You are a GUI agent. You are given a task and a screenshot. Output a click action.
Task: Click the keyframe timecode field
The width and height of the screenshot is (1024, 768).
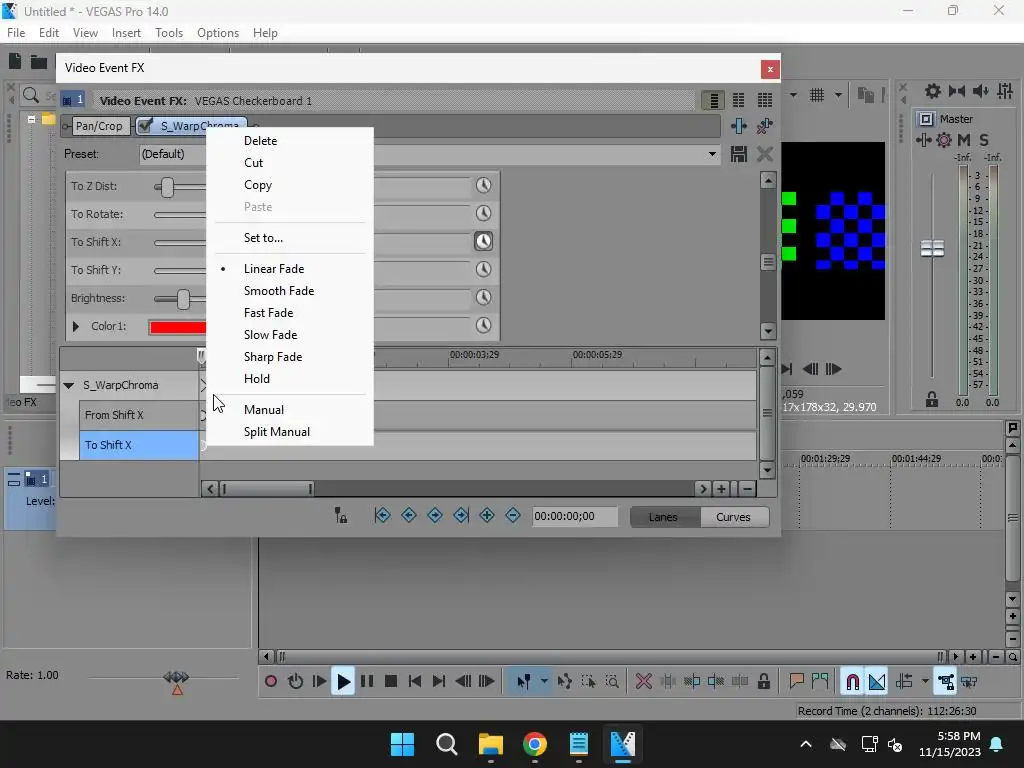575,517
